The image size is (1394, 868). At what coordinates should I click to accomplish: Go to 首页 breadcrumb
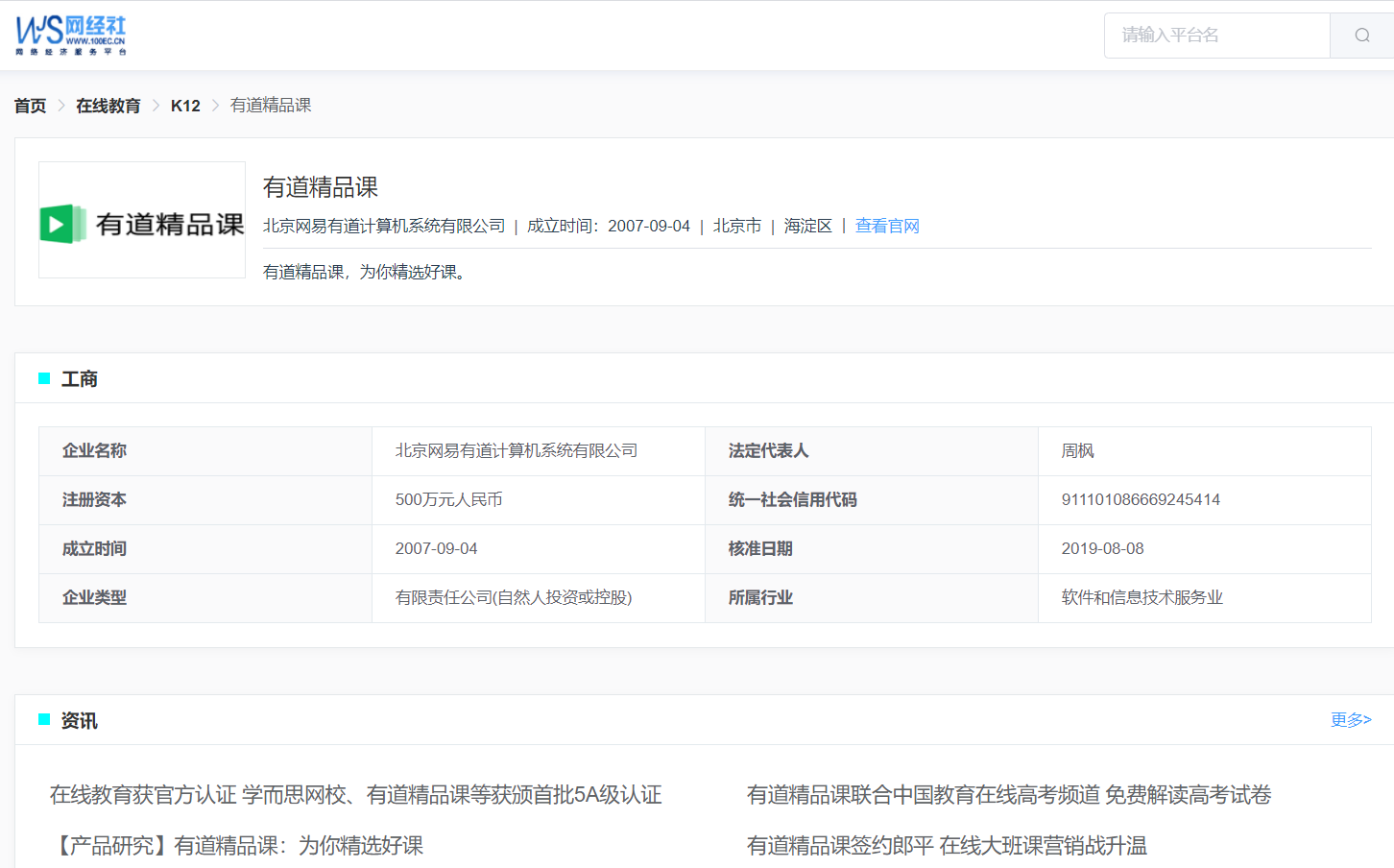click(30, 106)
